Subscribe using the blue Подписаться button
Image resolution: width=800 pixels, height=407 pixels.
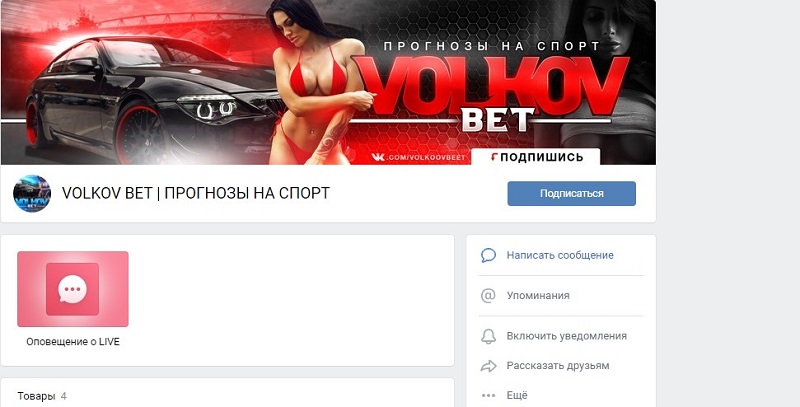pyautogui.click(x=571, y=193)
